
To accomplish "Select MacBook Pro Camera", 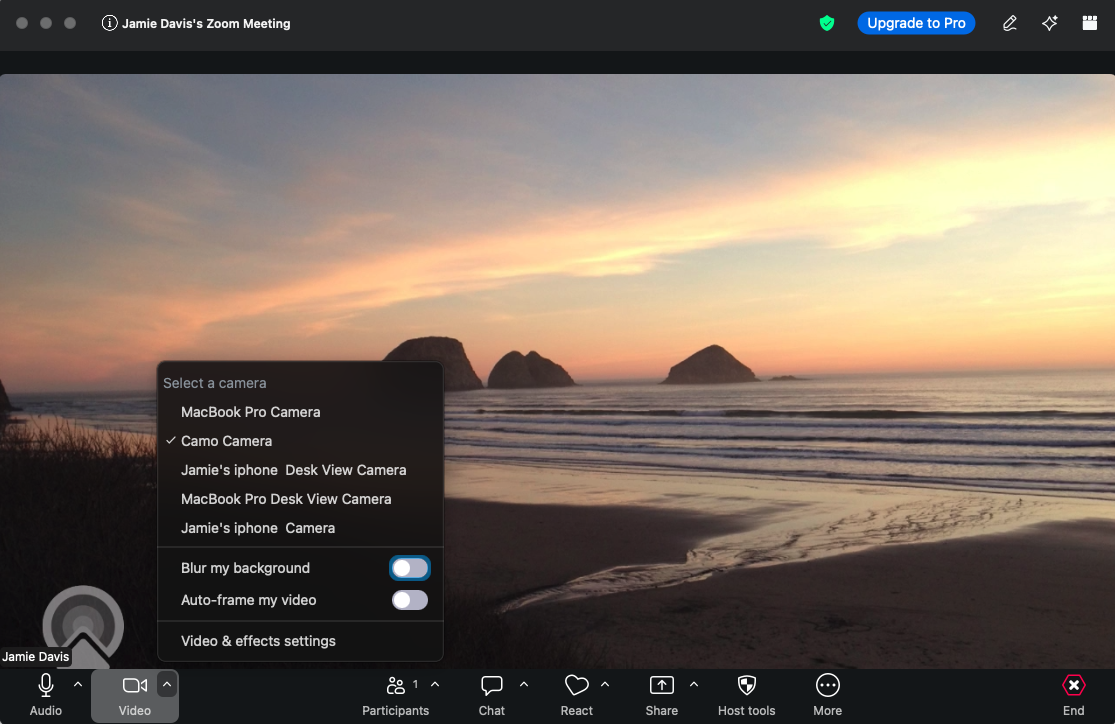I will [x=300, y=412].
